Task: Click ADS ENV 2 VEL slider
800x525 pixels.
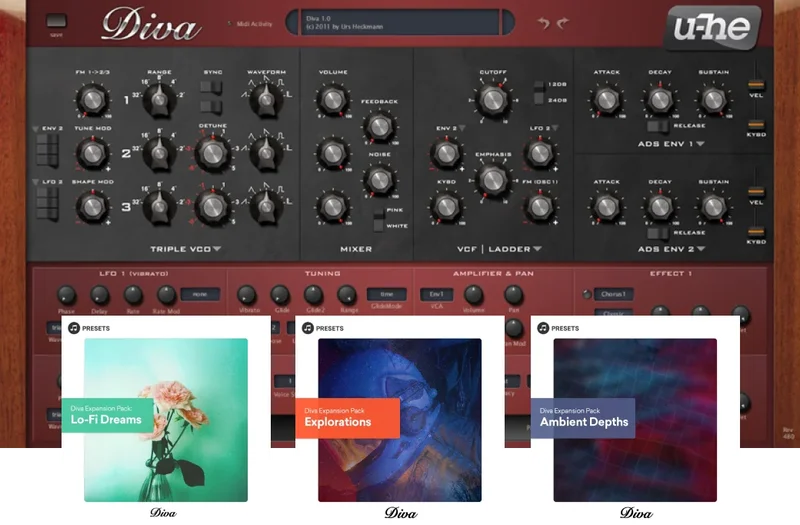Action: coord(756,191)
